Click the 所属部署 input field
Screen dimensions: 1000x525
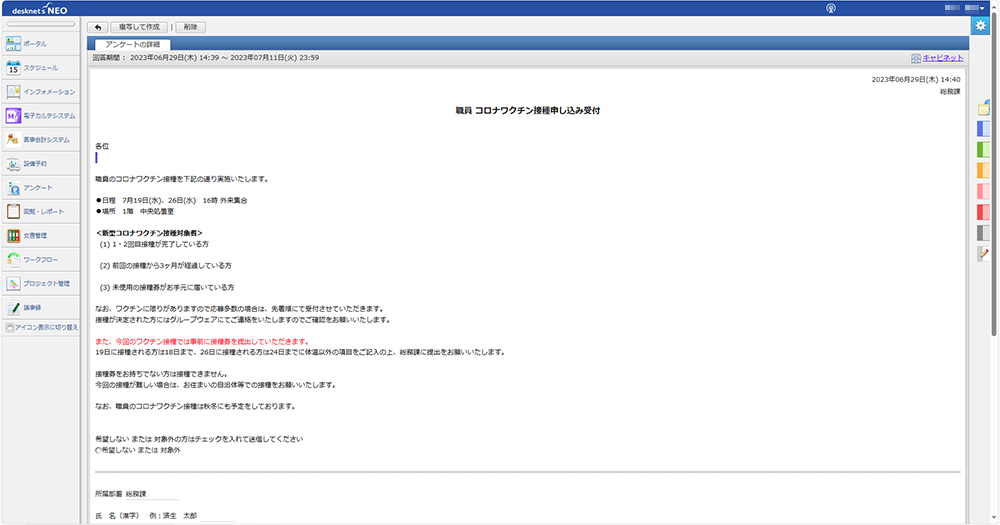click(153, 494)
